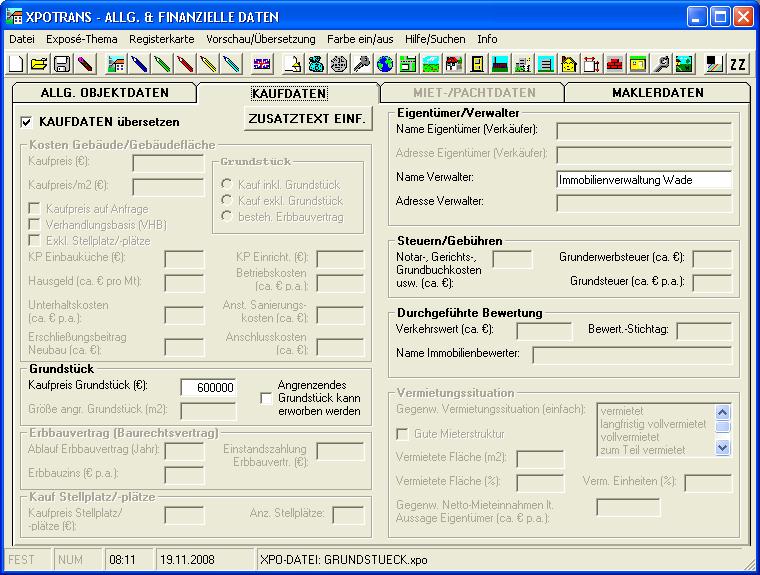Open the Vorschau/Übersetzung menu
This screenshot has width=760, height=575.
260,39
